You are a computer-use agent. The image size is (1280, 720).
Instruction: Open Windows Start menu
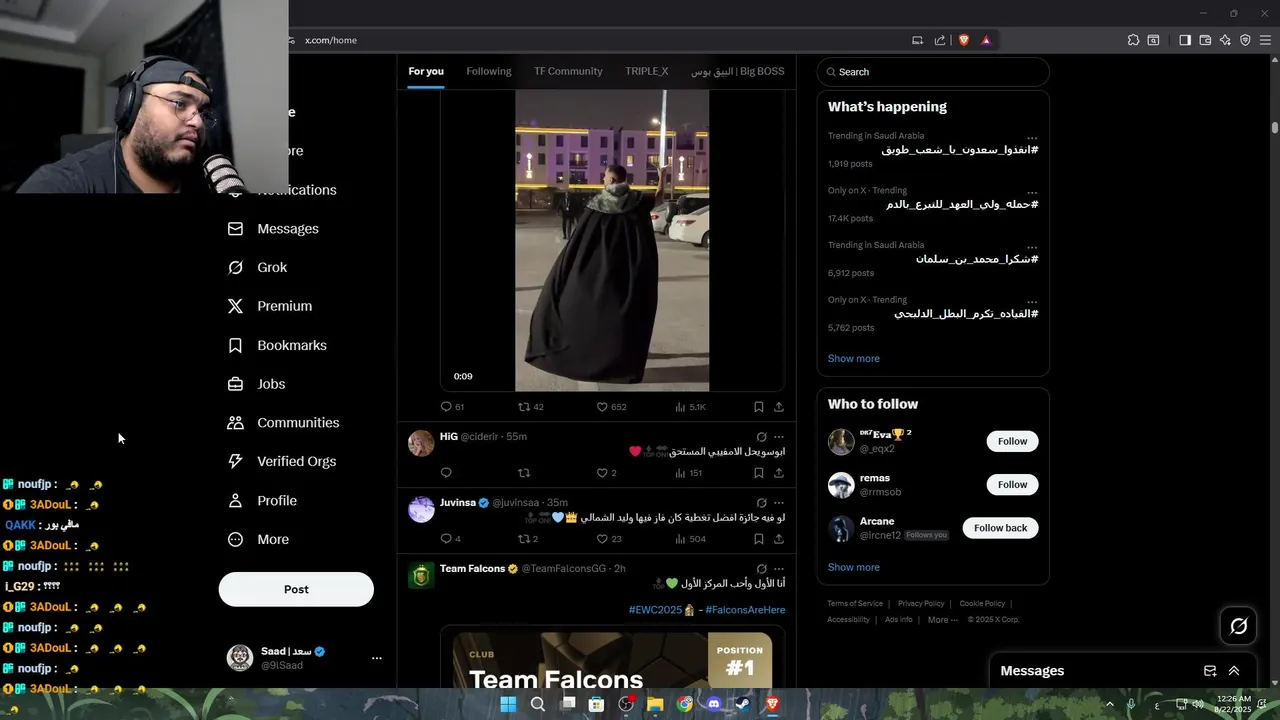(508, 704)
